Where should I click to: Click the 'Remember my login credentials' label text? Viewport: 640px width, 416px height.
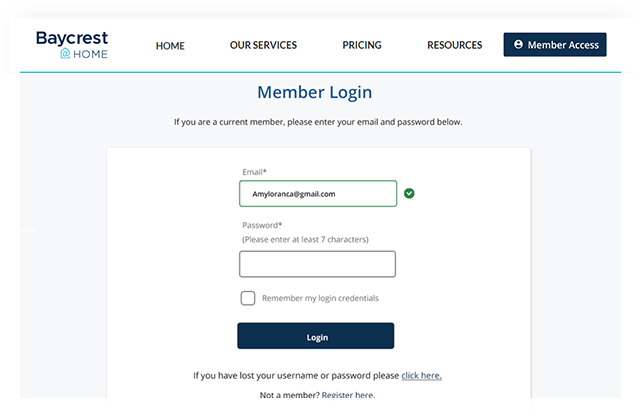point(320,298)
